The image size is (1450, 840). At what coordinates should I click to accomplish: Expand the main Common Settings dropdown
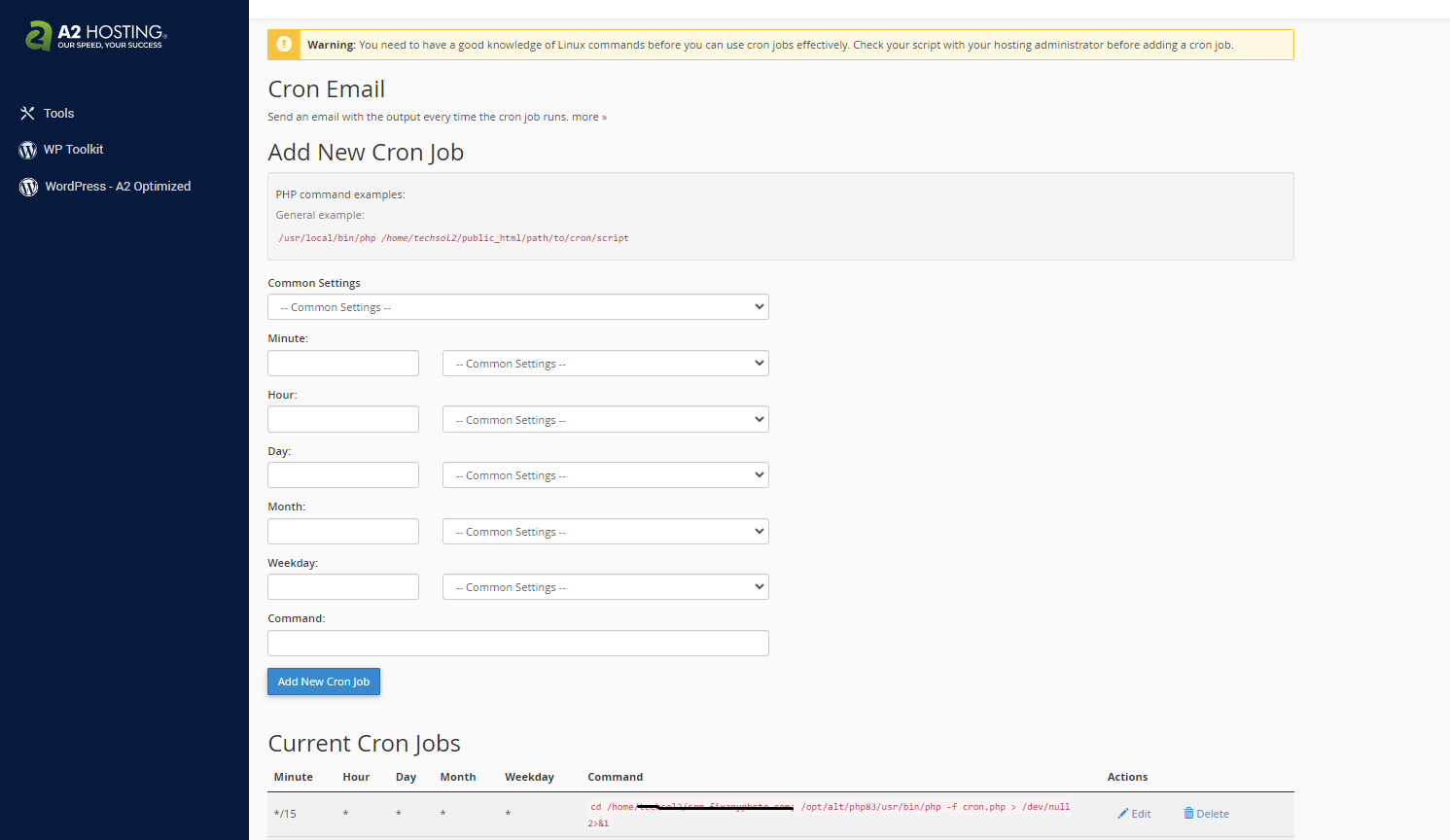coord(517,307)
